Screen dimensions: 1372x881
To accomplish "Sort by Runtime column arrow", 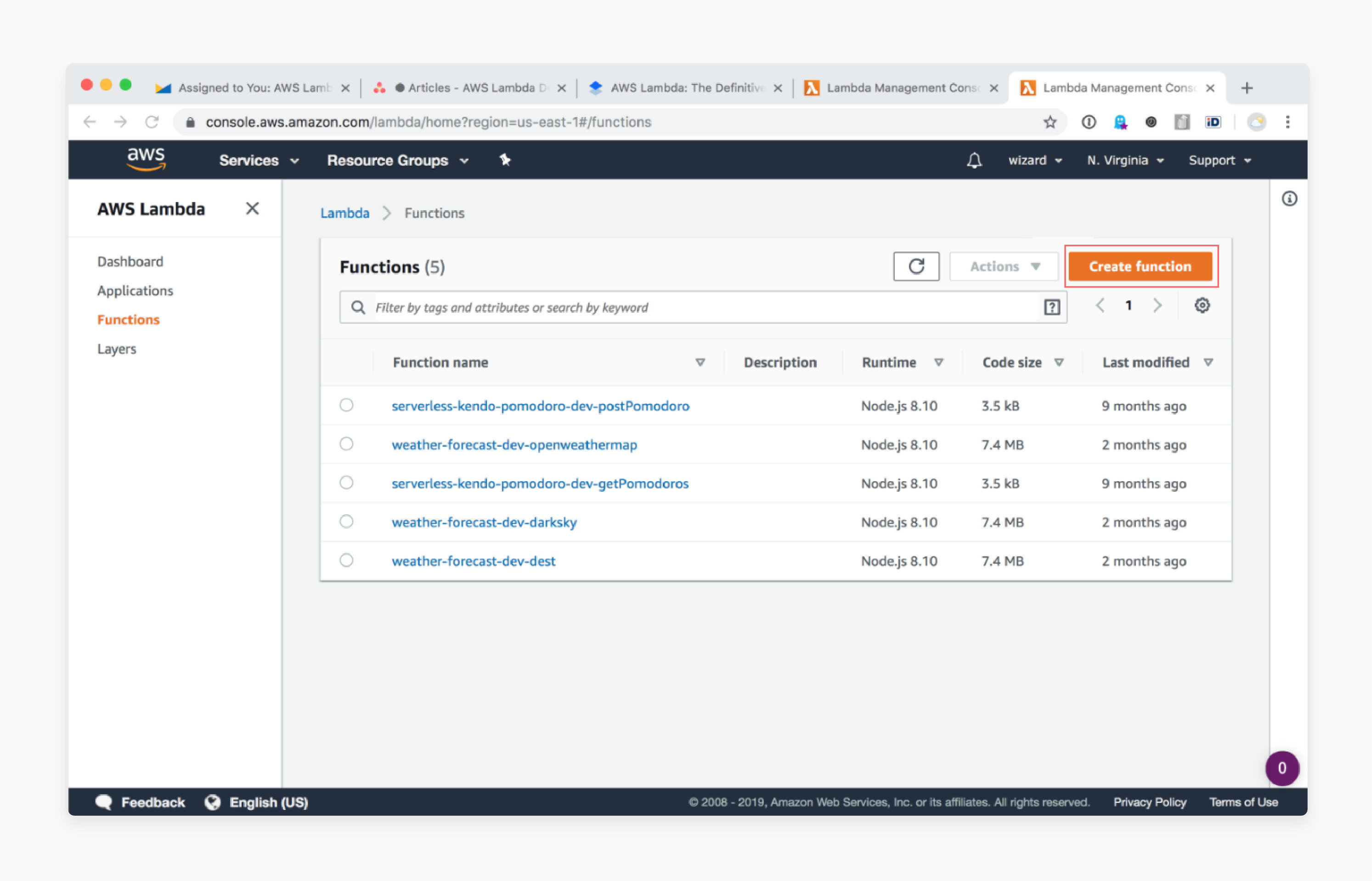I will (x=939, y=363).
